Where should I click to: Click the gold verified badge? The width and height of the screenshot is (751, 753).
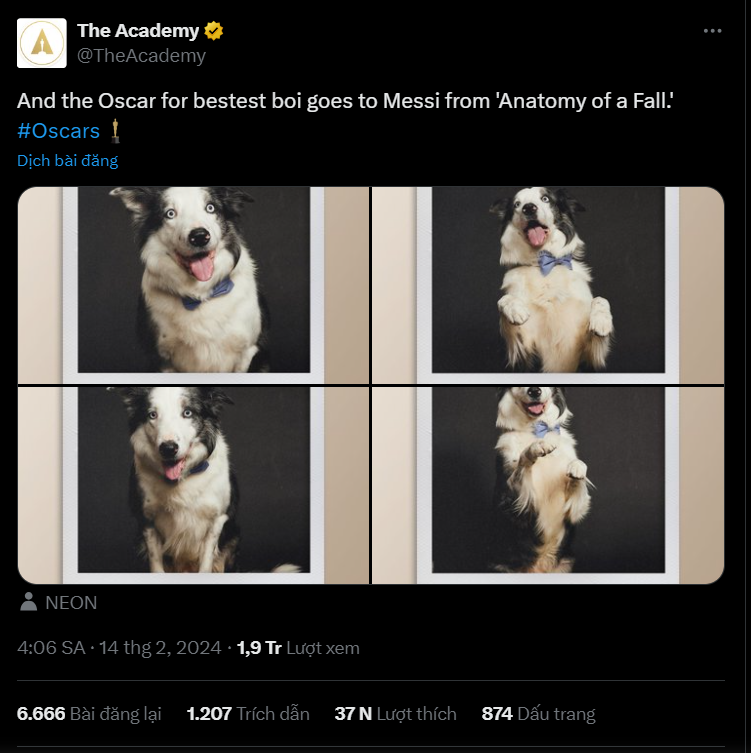click(x=214, y=31)
